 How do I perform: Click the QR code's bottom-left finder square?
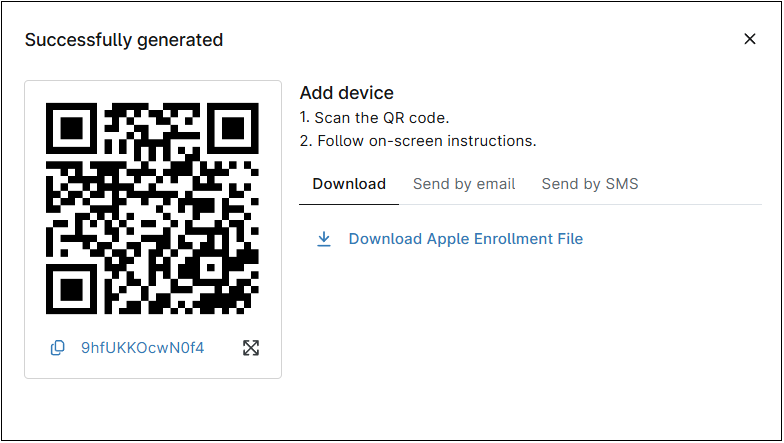72,289
